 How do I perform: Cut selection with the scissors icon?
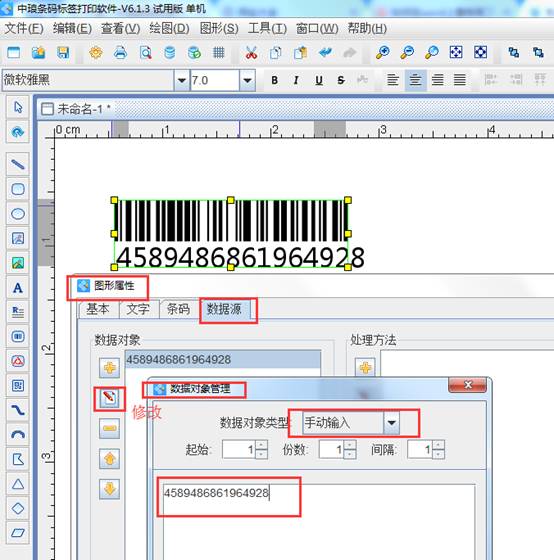[251, 53]
